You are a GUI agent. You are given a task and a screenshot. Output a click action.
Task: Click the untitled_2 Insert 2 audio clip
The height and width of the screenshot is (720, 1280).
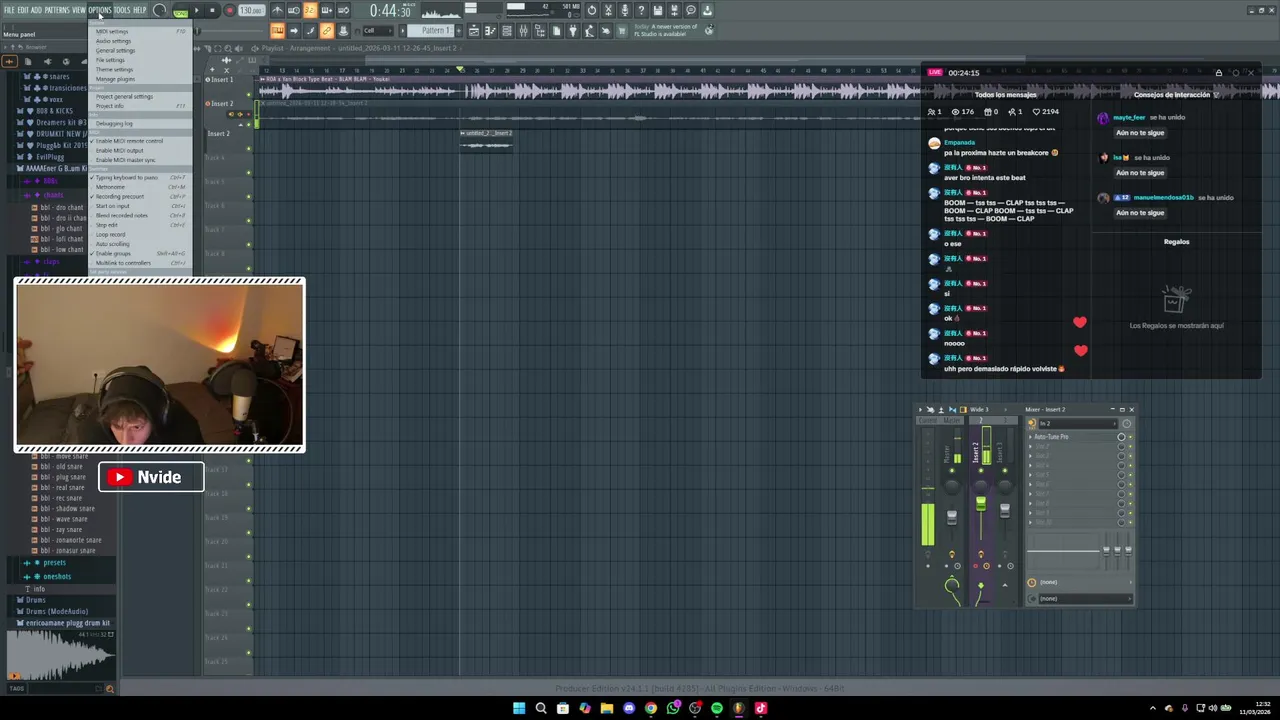[487, 139]
